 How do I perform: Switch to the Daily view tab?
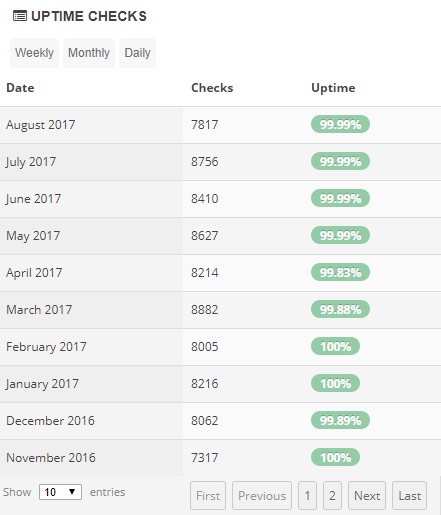137,53
